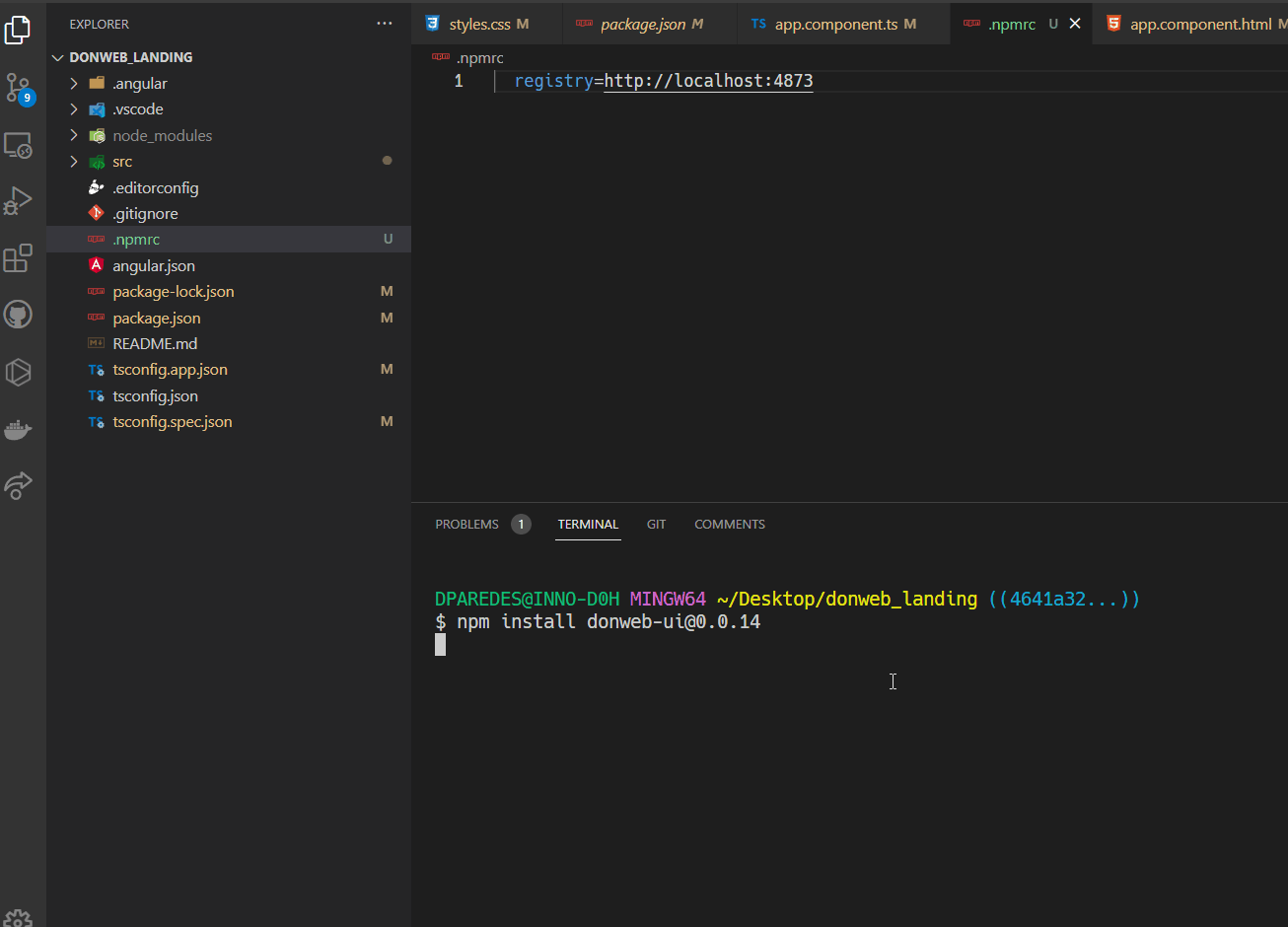
Task: Open the Extensions view icon
Action: [19, 258]
